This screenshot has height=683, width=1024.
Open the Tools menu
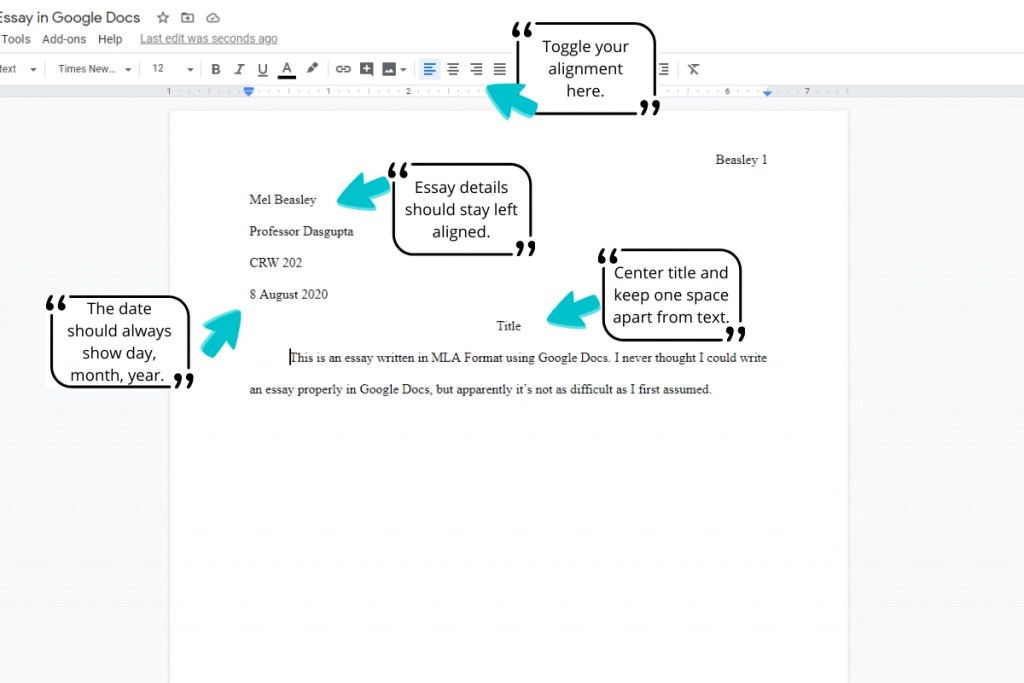pyautogui.click(x=15, y=39)
